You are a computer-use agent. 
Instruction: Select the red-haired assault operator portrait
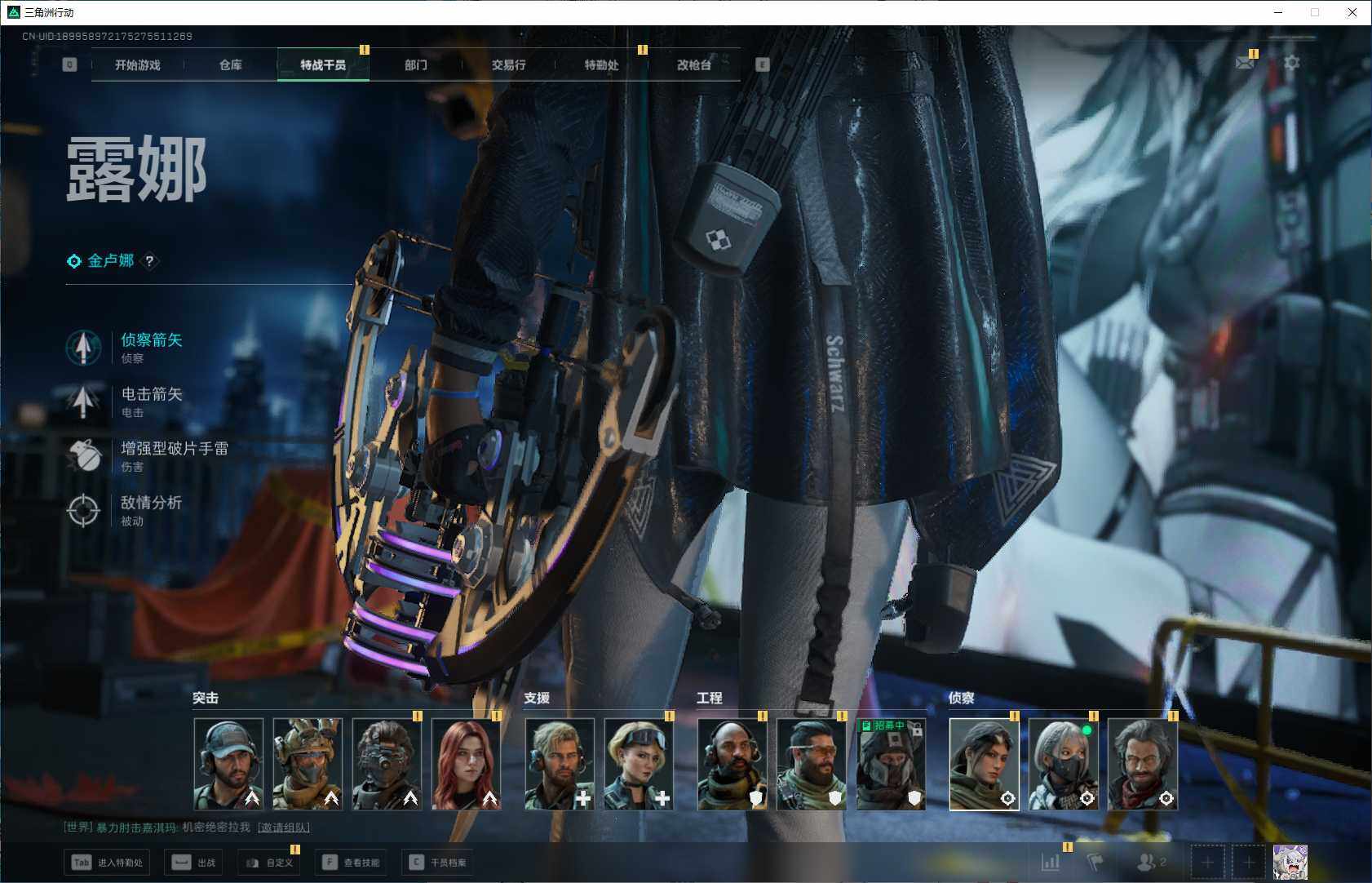pos(466,764)
